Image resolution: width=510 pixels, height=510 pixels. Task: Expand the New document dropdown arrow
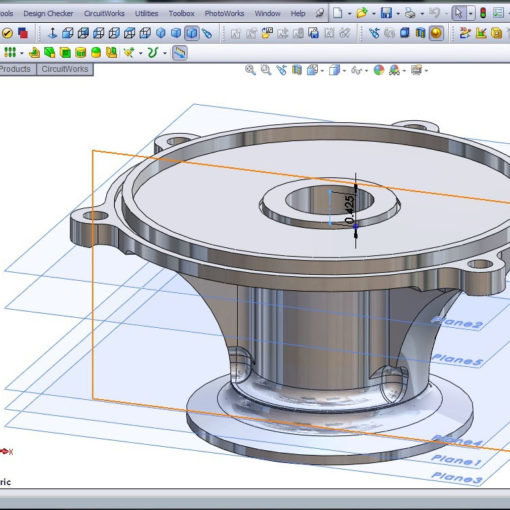[350, 14]
